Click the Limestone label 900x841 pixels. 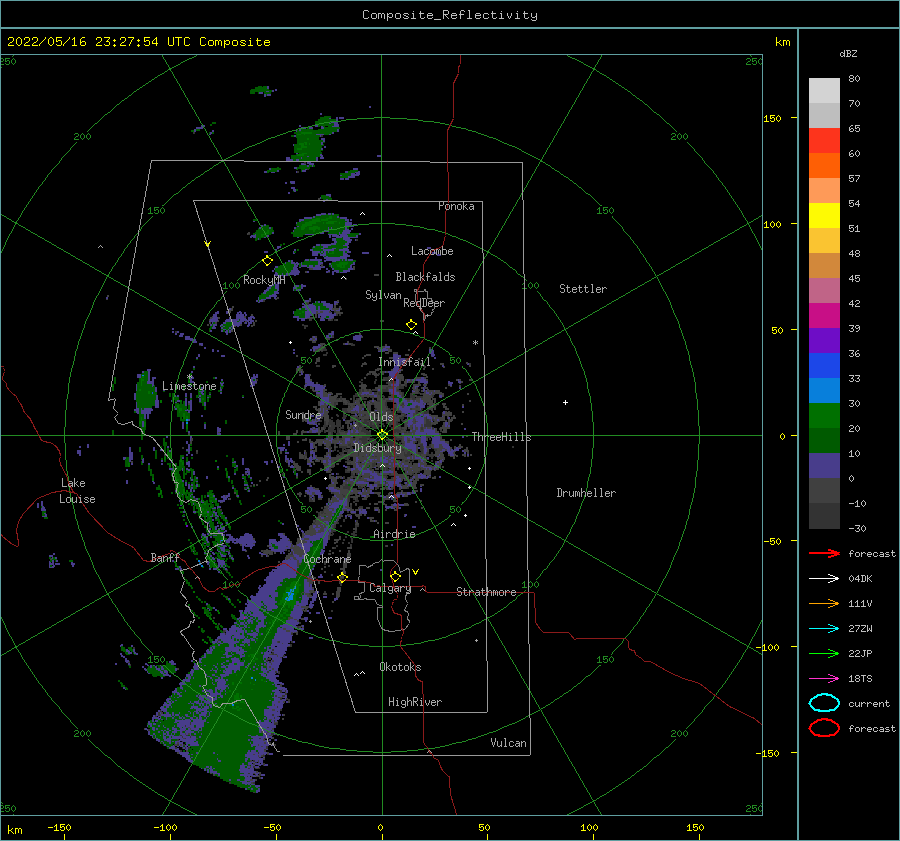point(189,386)
